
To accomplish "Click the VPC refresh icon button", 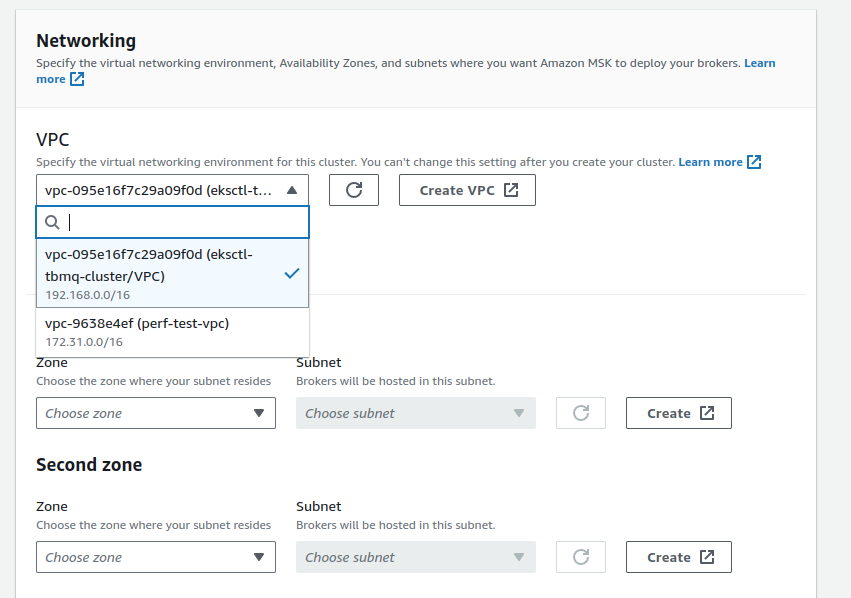I will pyautogui.click(x=353, y=190).
